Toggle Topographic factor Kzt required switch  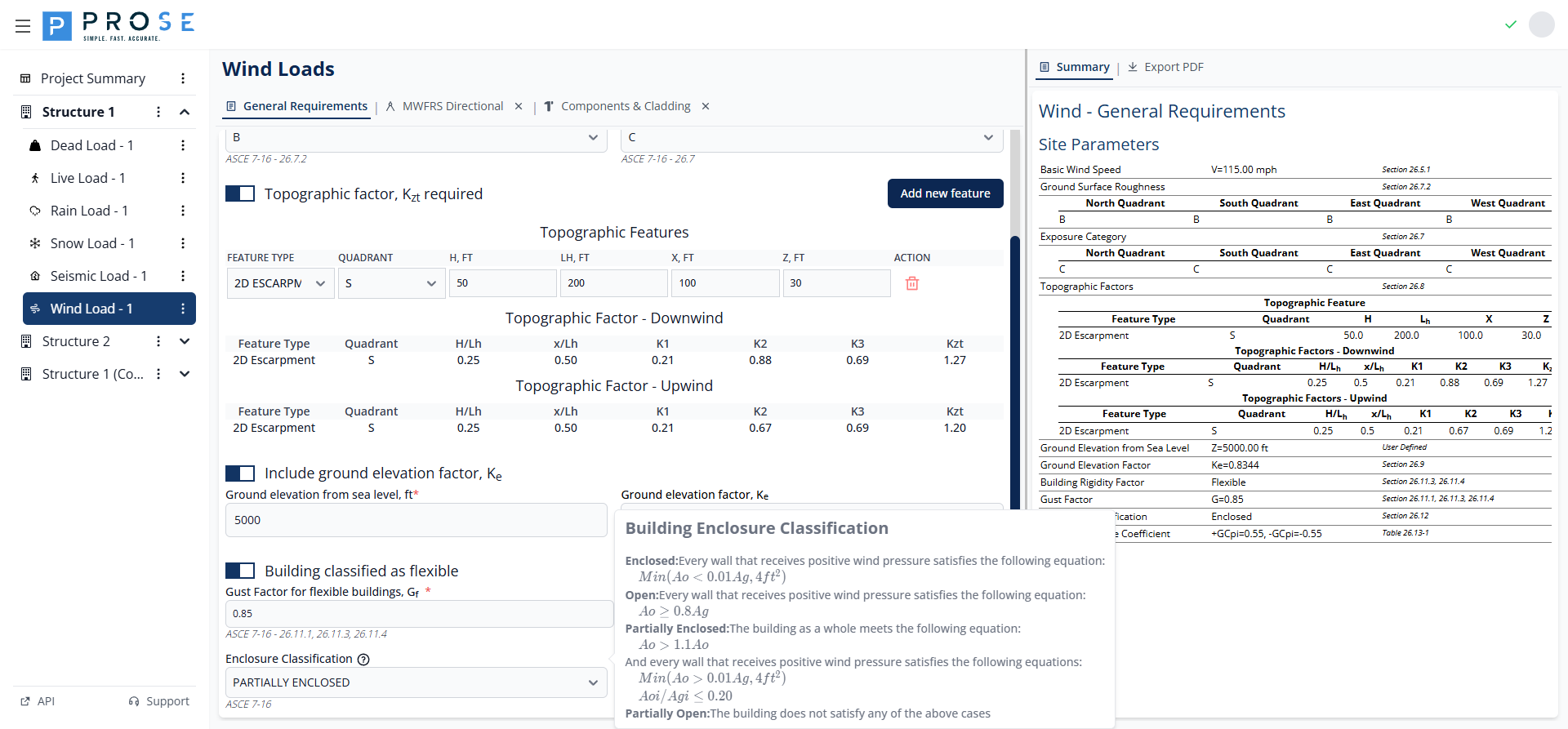[x=240, y=193]
